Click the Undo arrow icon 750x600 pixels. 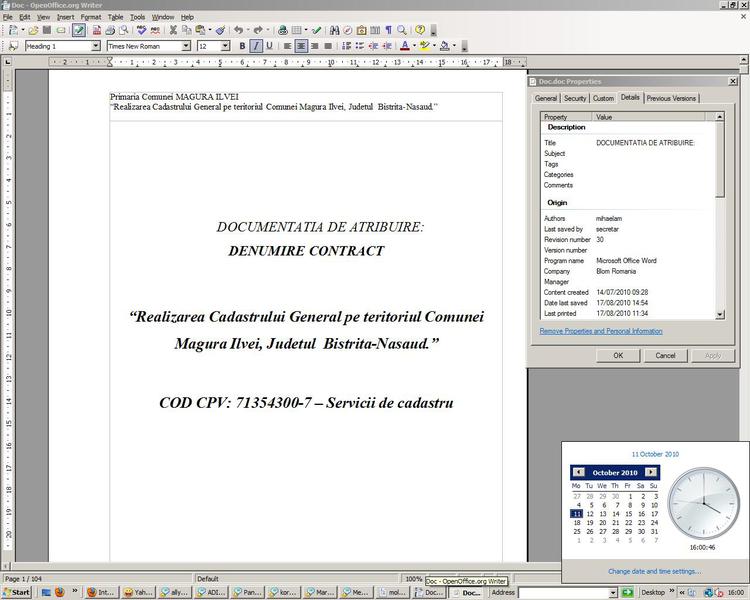coord(239,31)
